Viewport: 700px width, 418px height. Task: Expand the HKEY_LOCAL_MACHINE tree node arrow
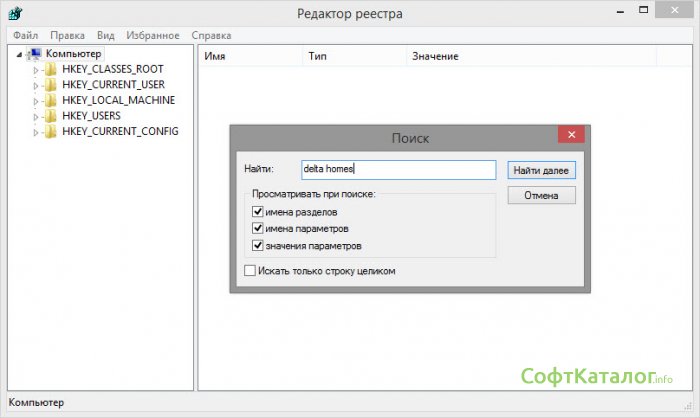click(36, 101)
